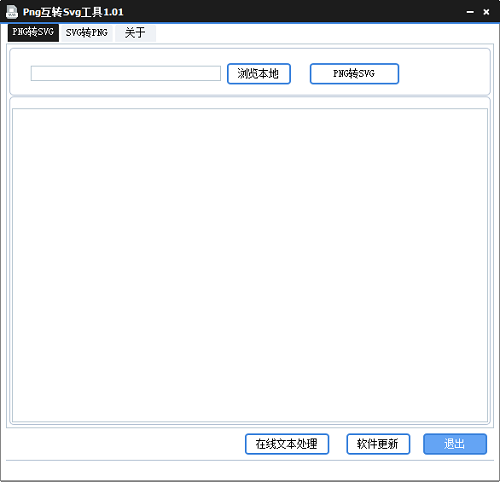Image resolution: width=500 pixels, height=482 pixels.
Task: Click the black title bar between title and minimize
Action: (x=293, y=12)
